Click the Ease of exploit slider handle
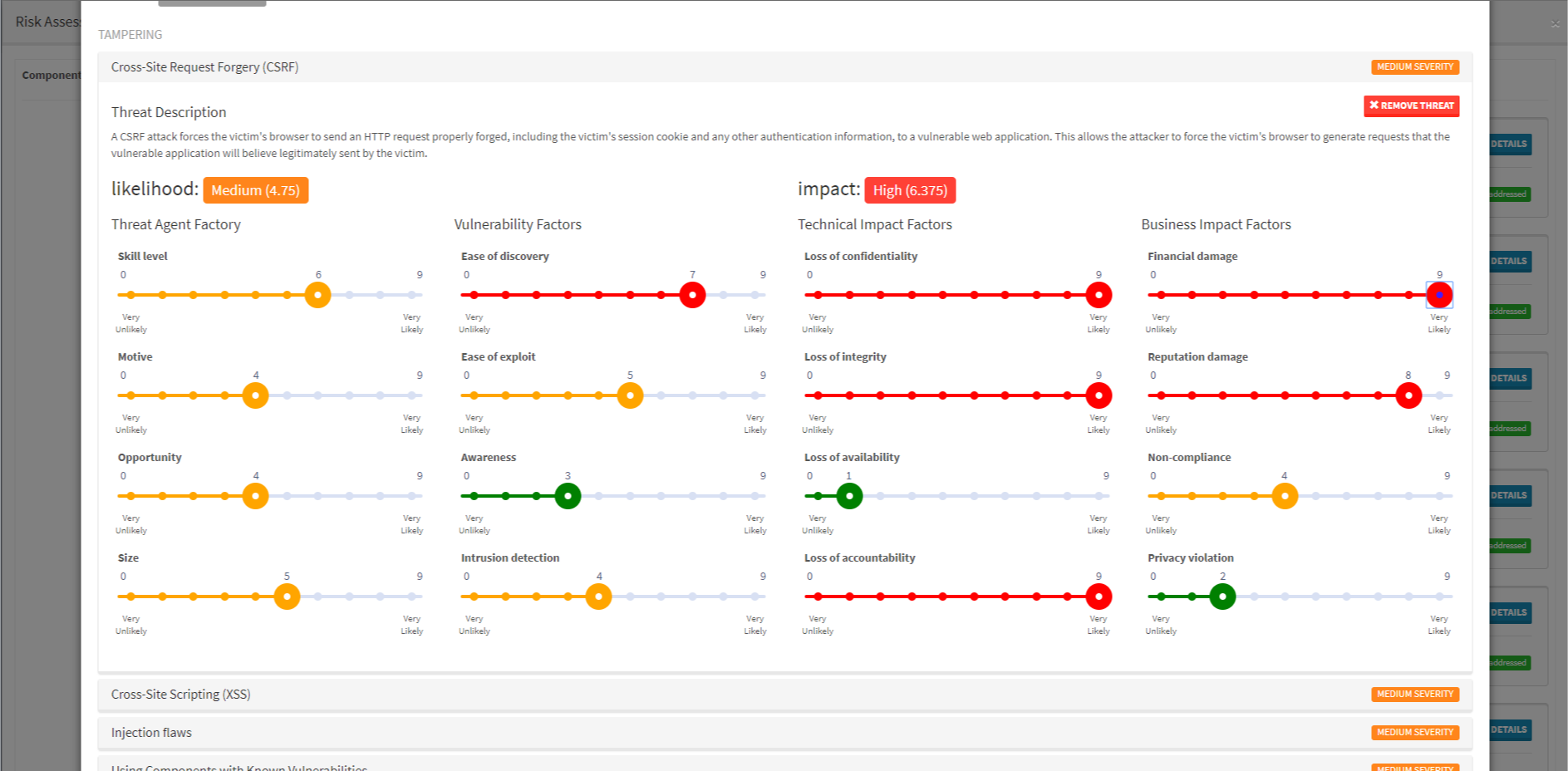Image resolution: width=1568 pixels, height=771 pixels. coord(630,395)
